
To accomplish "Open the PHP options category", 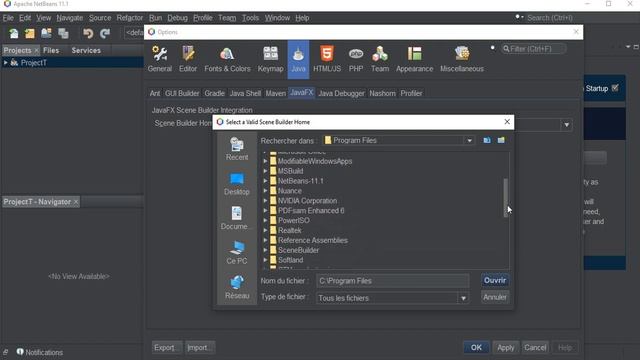I will coord(356,59).
